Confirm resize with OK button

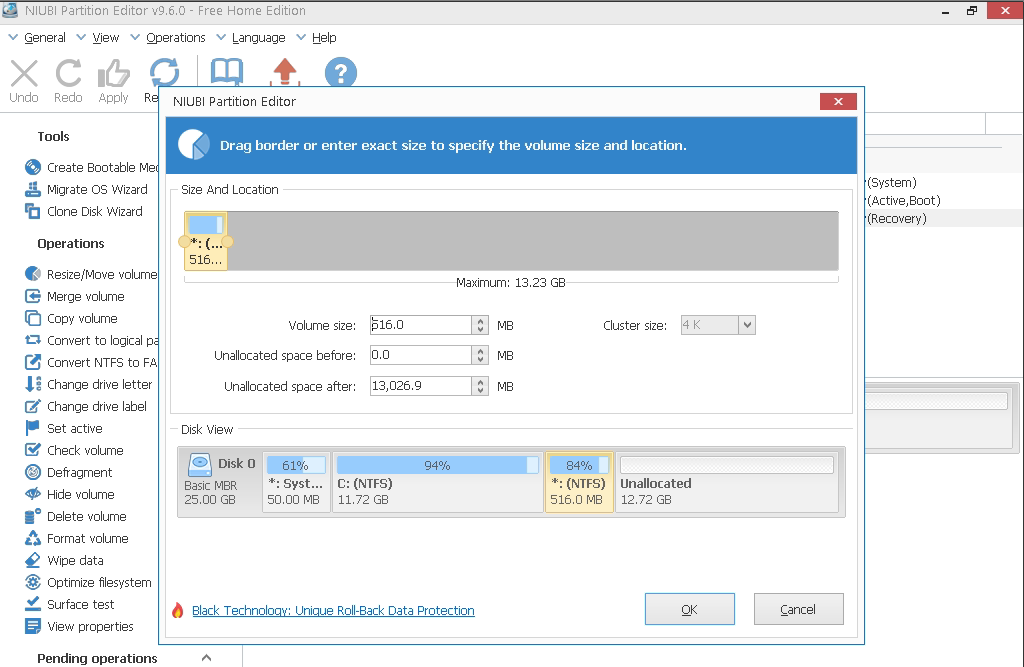689,609
